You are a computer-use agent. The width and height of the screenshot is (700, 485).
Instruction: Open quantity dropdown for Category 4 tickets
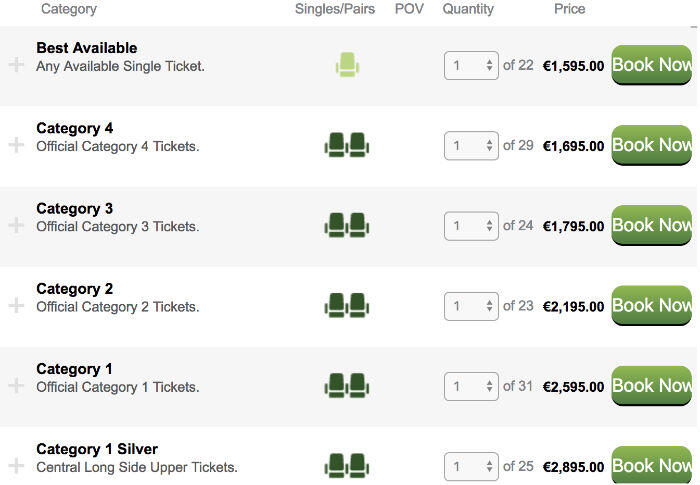[471, 146]
